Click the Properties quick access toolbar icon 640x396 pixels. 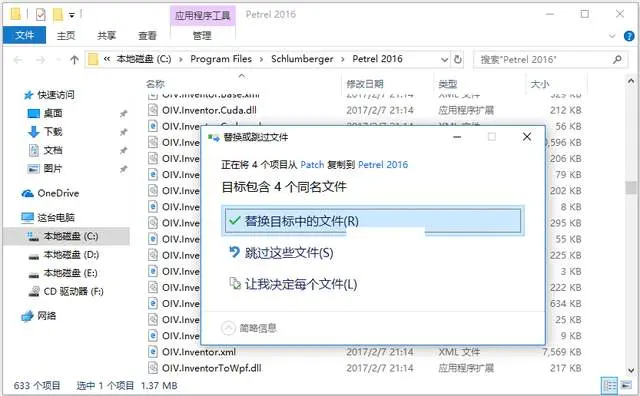point(40,15)
